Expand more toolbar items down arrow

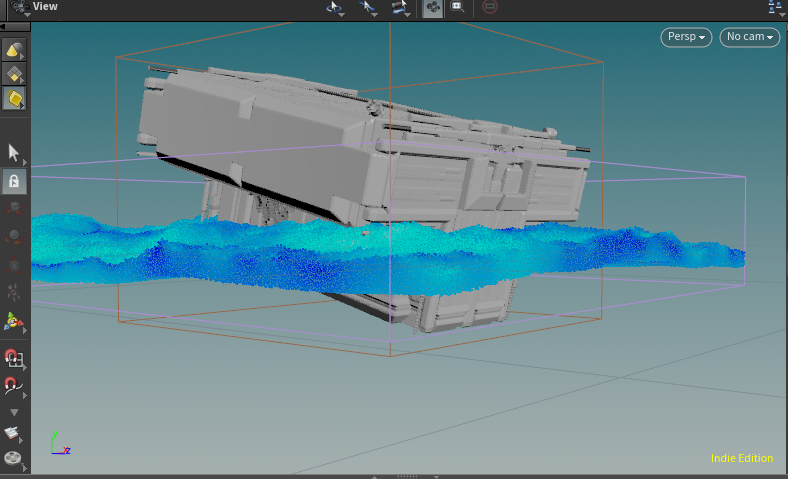pos(14,412)
